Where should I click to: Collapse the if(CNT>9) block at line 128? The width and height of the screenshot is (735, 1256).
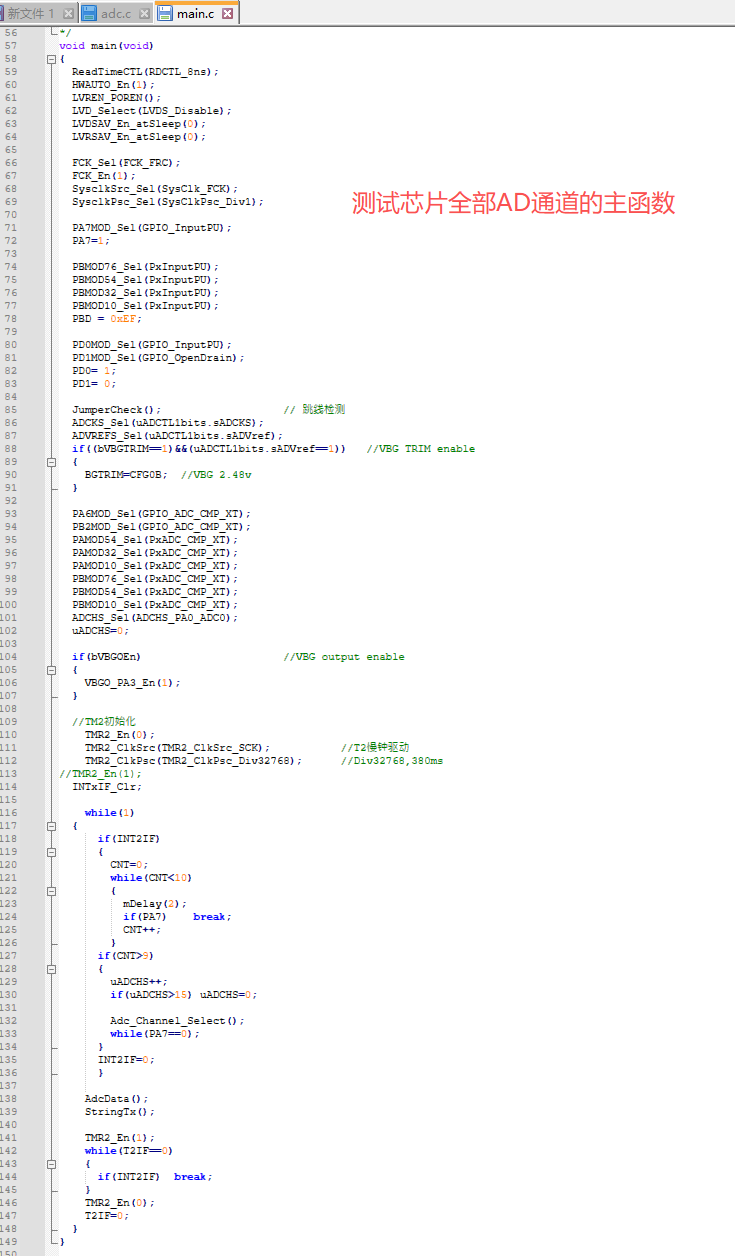point(51,969)
